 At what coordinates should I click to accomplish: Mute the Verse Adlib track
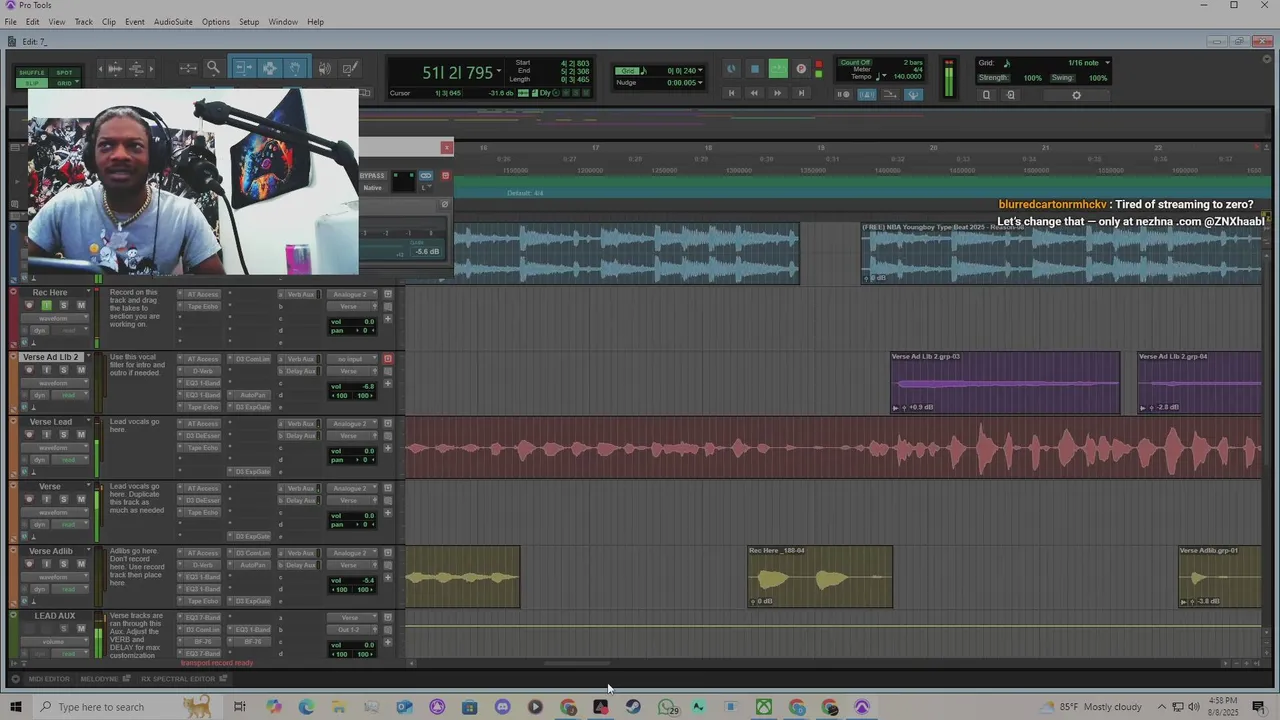(x=81, y=563)
